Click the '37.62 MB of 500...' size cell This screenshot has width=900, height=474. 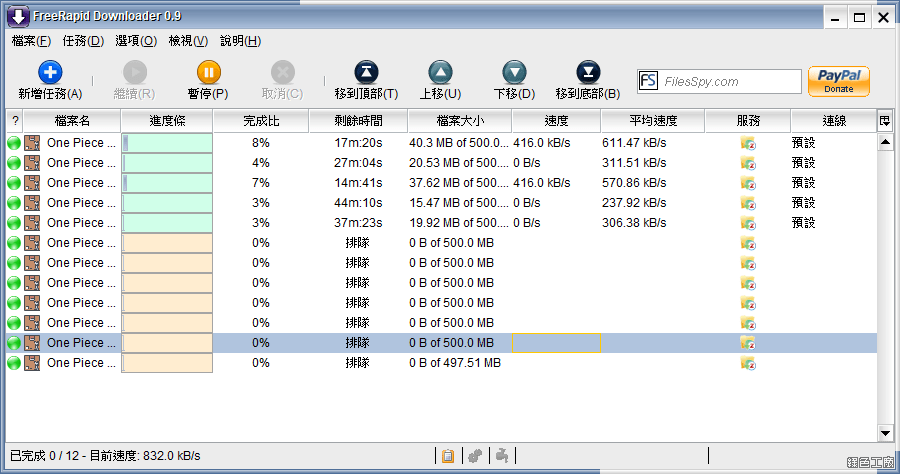pyautogui.click(x=459, y=183)
